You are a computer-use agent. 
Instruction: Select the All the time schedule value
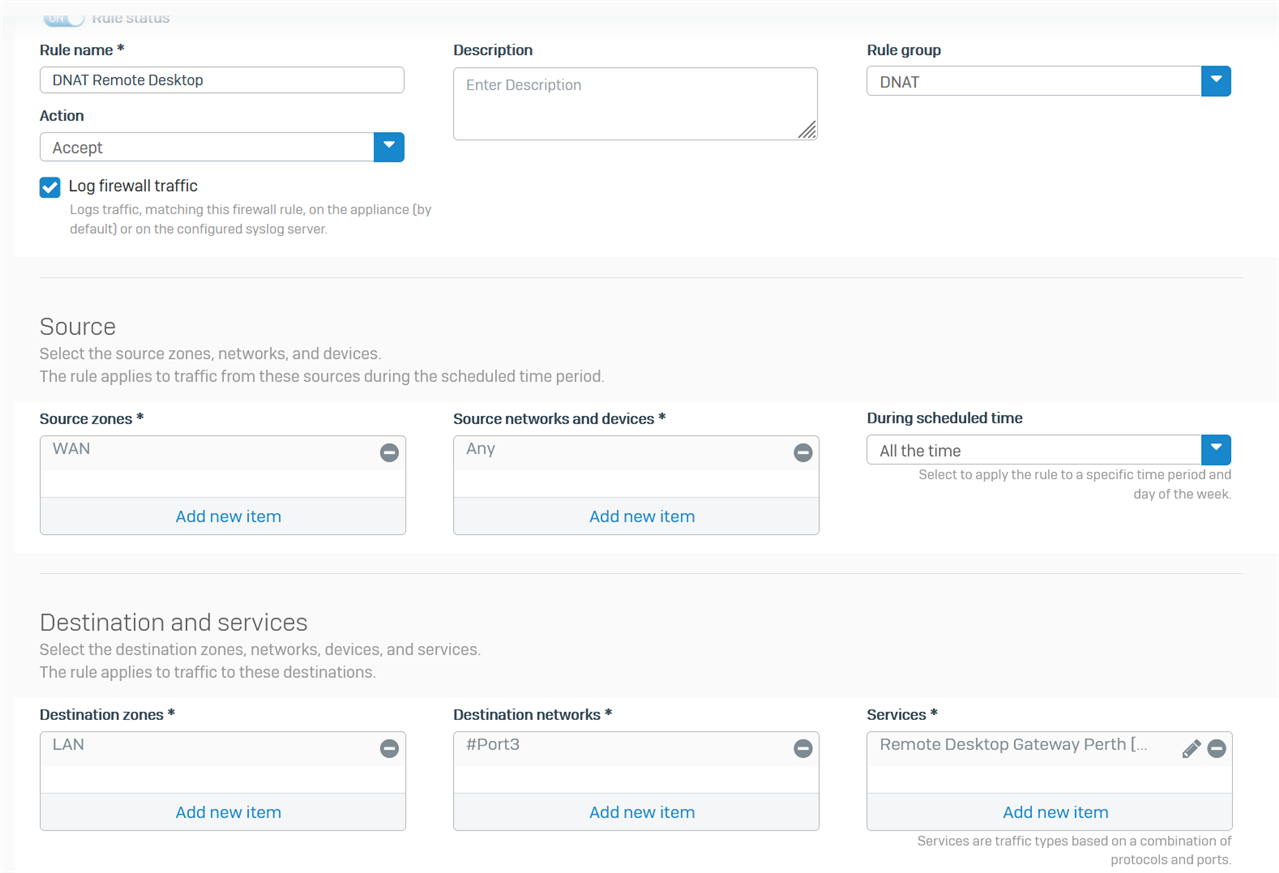tap(1034, 450)
